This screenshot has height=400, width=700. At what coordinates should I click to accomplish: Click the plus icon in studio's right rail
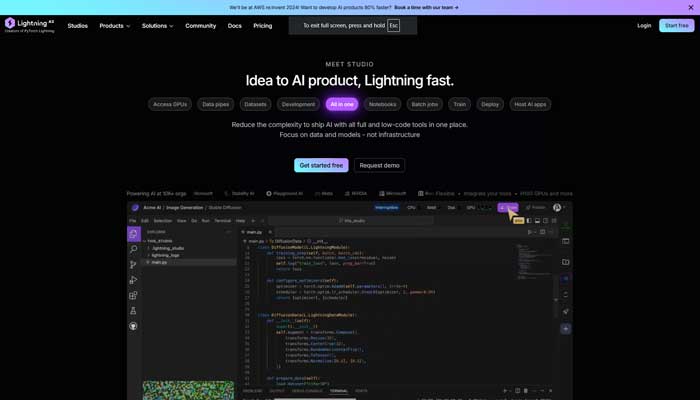pyautogui.click(x=566, y=329)
